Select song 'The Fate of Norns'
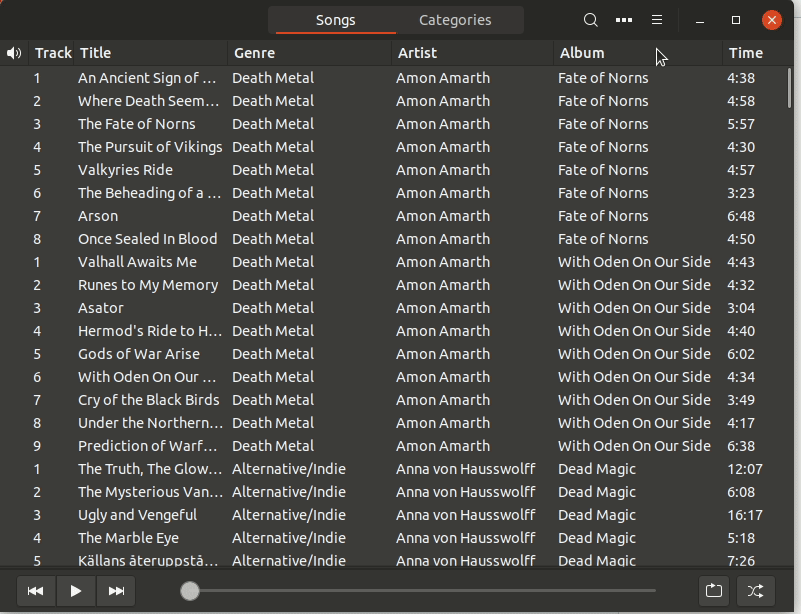The width and height of the screenshot is (801, 614). (137, 124)
